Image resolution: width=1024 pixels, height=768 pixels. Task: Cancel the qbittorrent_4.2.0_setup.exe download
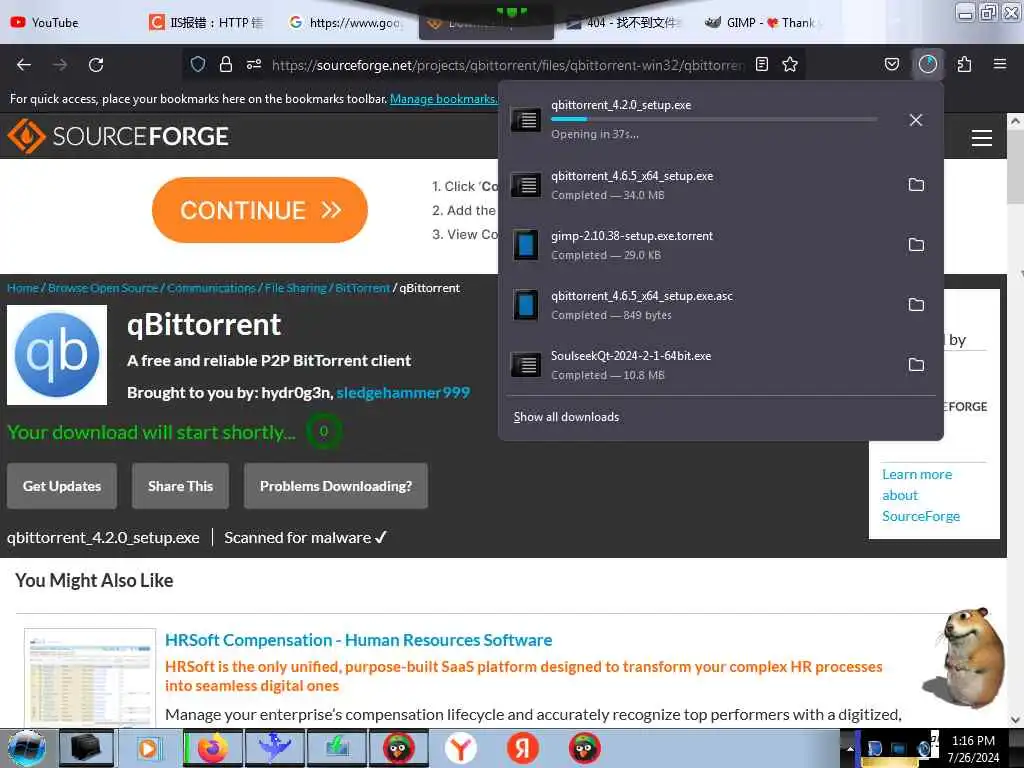tap(916, 120)
